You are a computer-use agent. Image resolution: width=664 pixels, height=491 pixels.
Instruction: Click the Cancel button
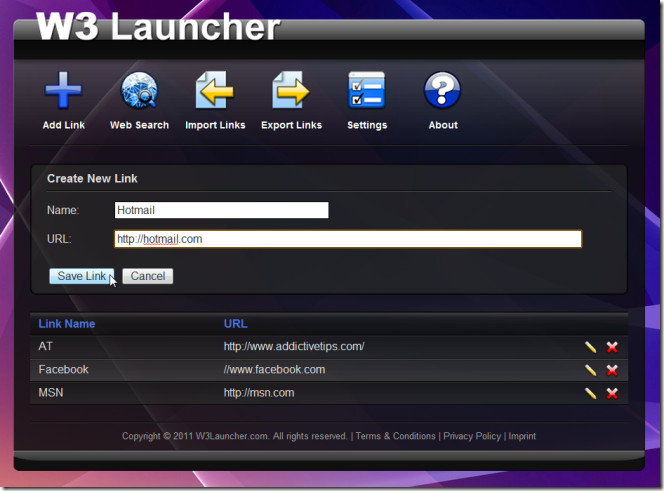tap(148, 276)
